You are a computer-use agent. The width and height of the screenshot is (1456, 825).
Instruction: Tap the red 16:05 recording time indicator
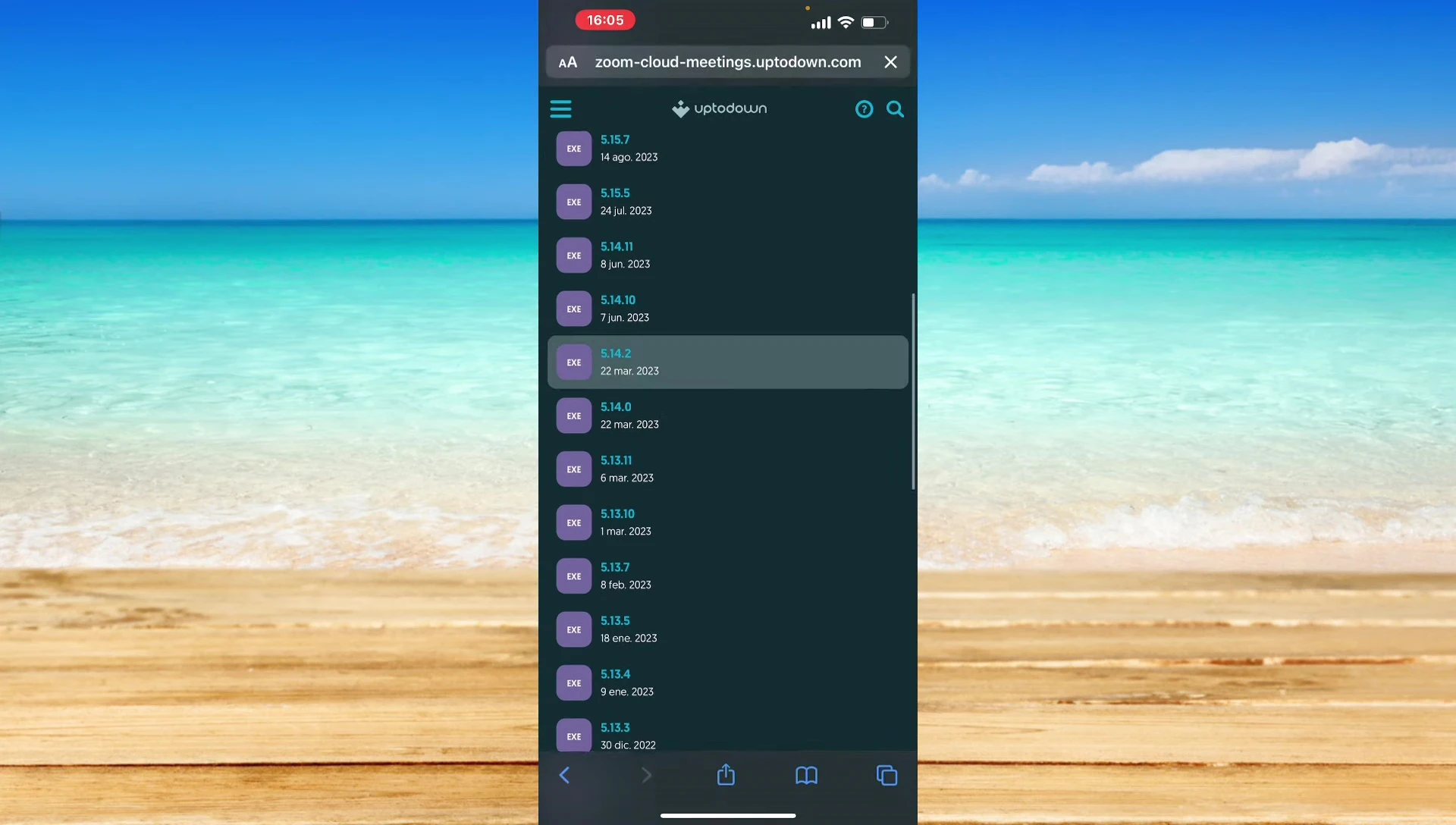(605, 20)
